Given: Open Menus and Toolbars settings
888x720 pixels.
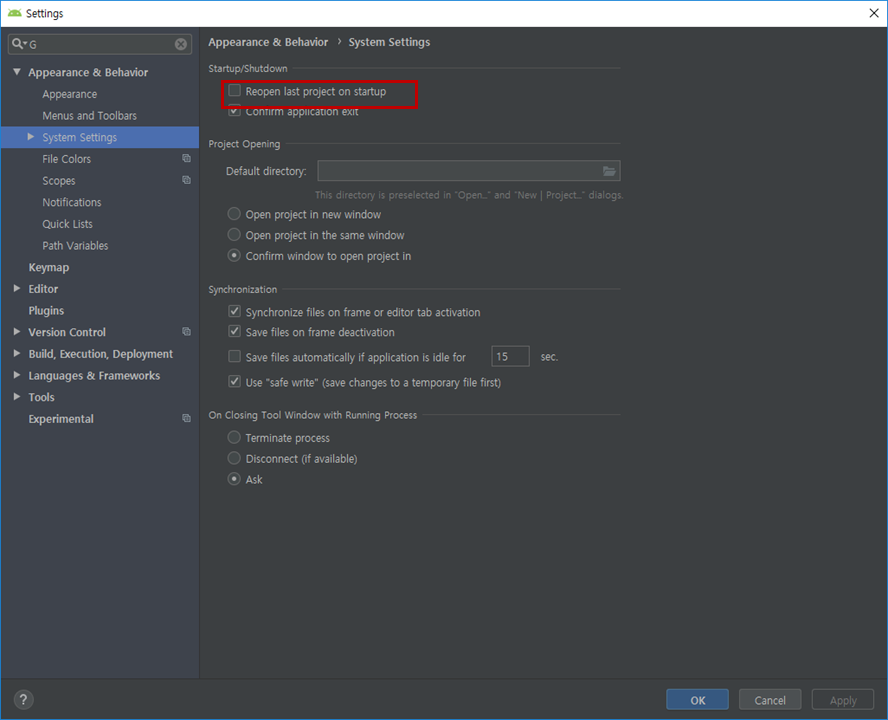Looking at the screenshot, I should click(89, 116).
